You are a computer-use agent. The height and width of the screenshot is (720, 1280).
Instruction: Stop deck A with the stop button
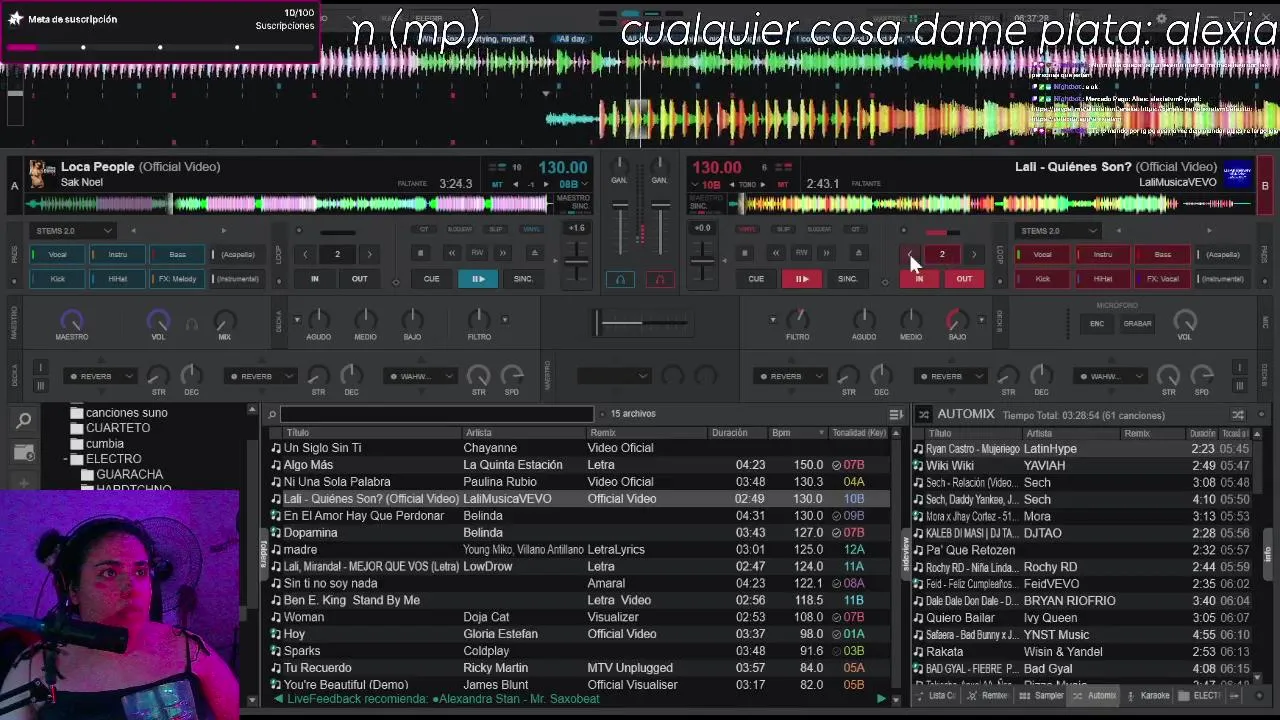tap(421, 254)
